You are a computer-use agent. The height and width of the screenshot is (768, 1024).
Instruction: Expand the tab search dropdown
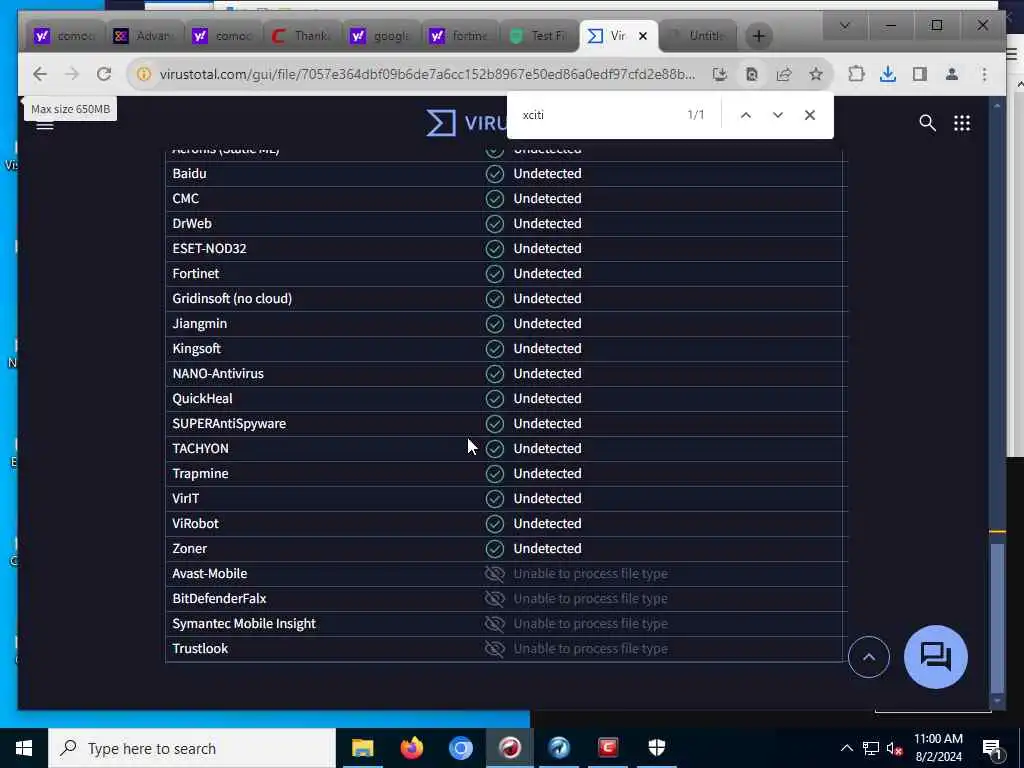click(844, 25)
